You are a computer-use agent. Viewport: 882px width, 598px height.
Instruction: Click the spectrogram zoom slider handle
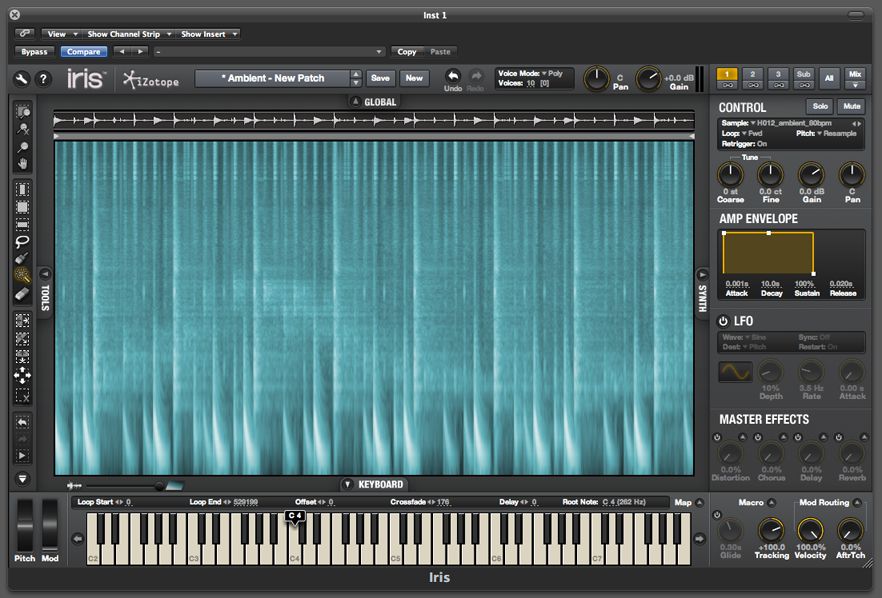pos(160,485)
